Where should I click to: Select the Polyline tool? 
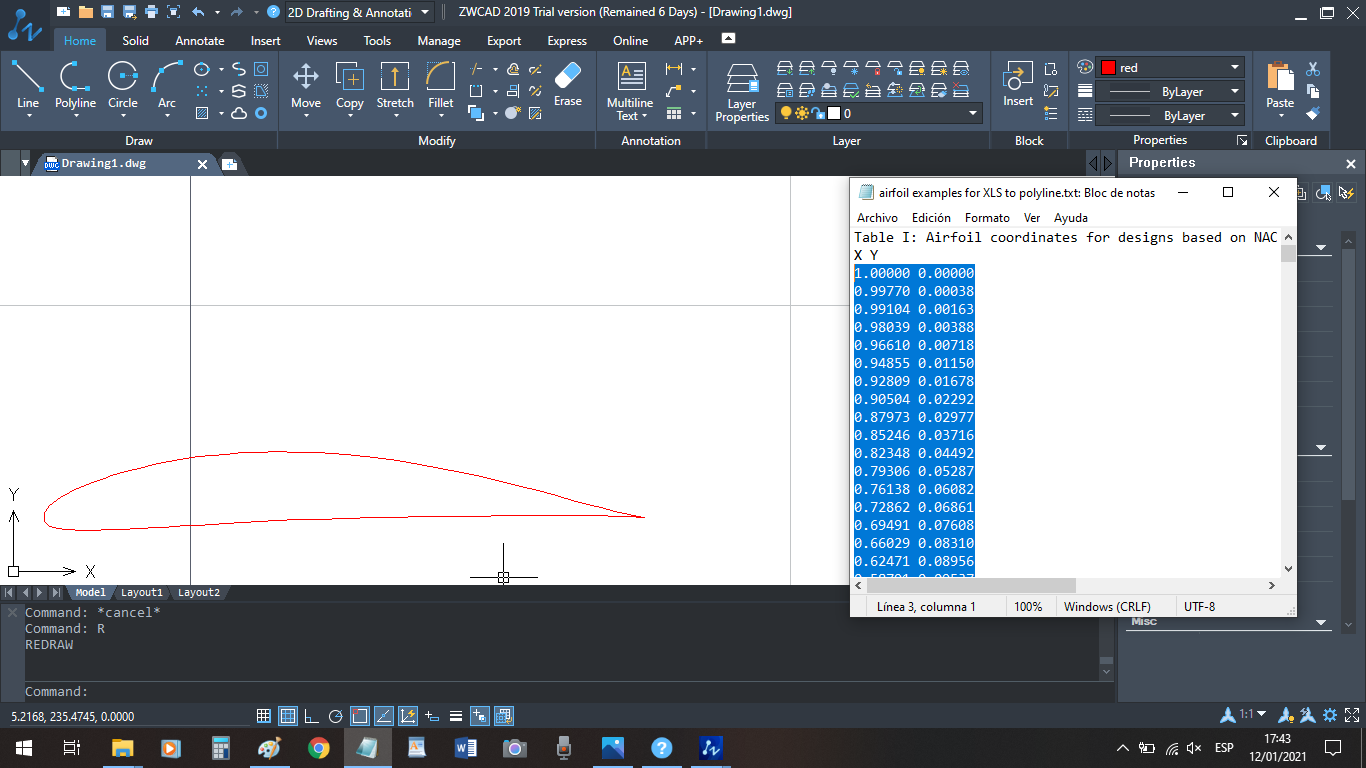click(x=75, y=84)
